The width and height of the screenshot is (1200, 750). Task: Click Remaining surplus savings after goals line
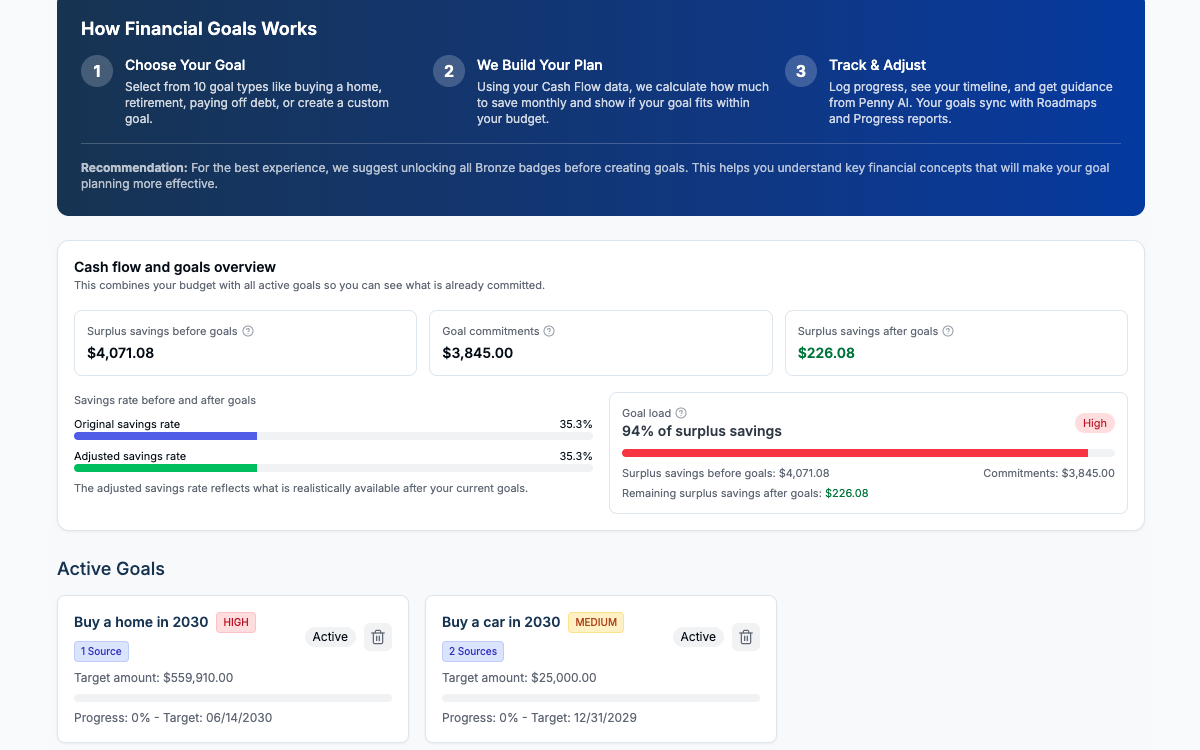(745, 493)
